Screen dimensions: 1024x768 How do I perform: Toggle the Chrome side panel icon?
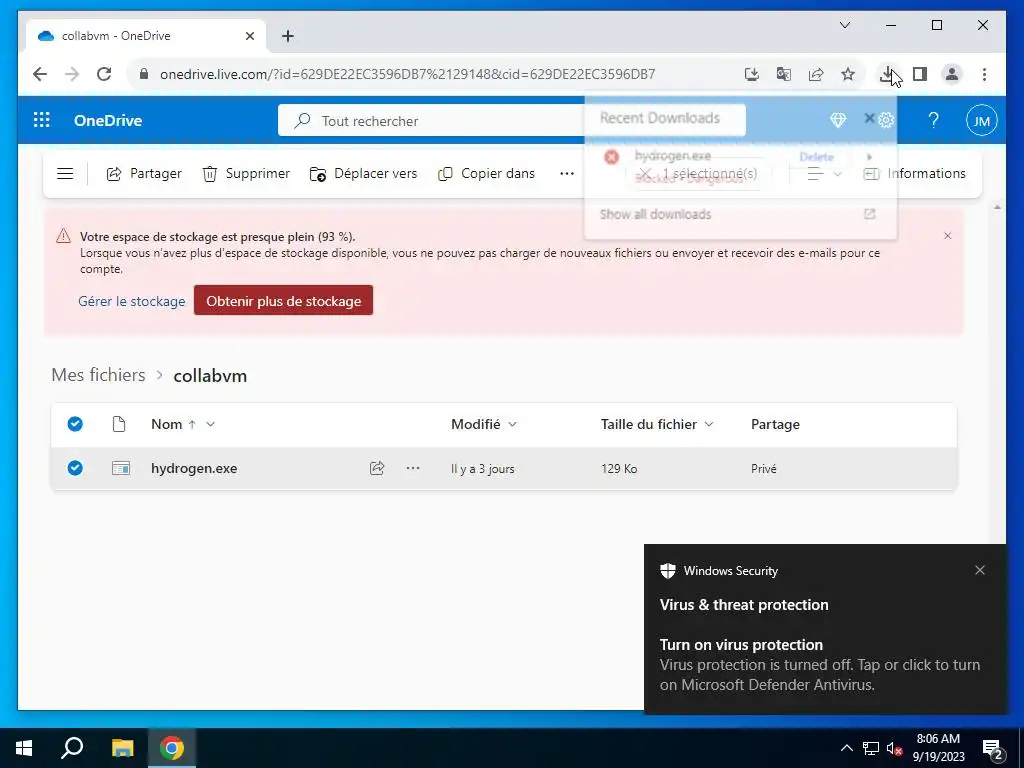920,74
